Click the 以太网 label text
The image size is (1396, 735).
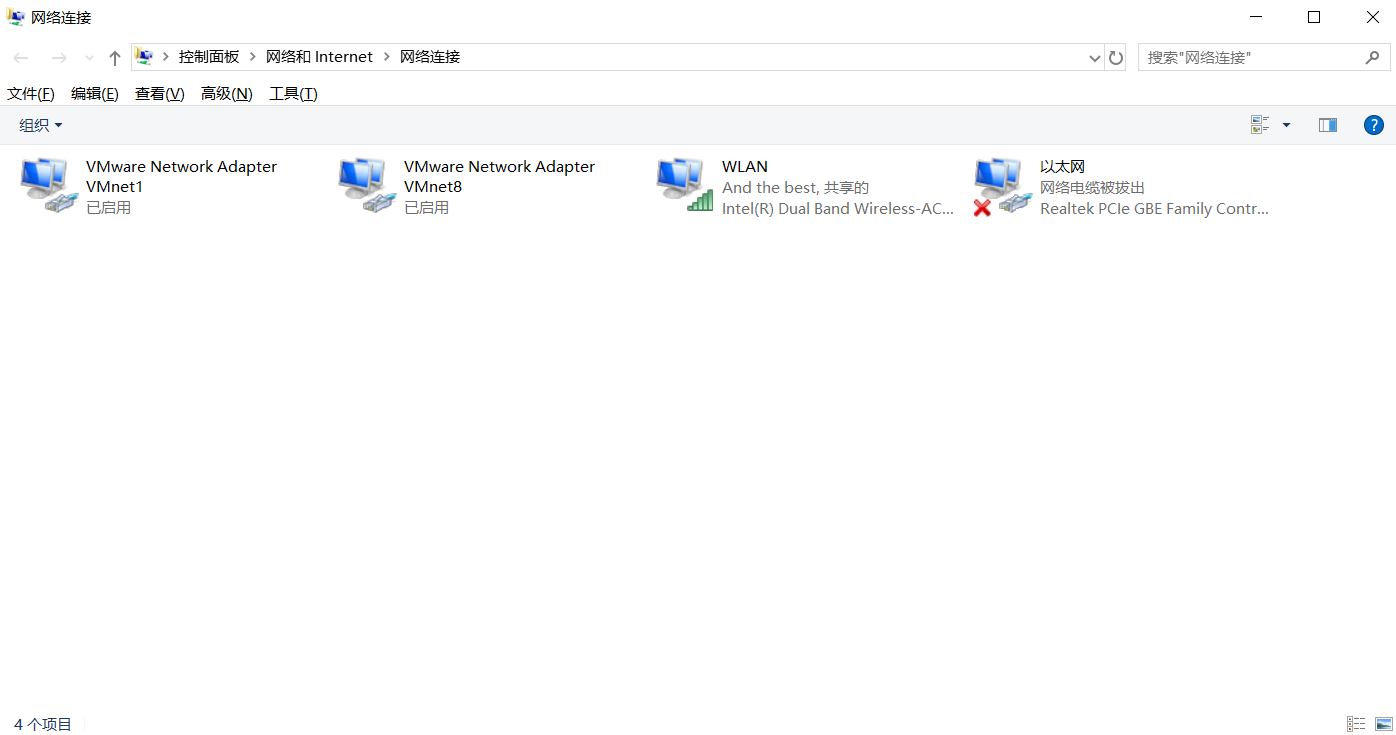1062,166
